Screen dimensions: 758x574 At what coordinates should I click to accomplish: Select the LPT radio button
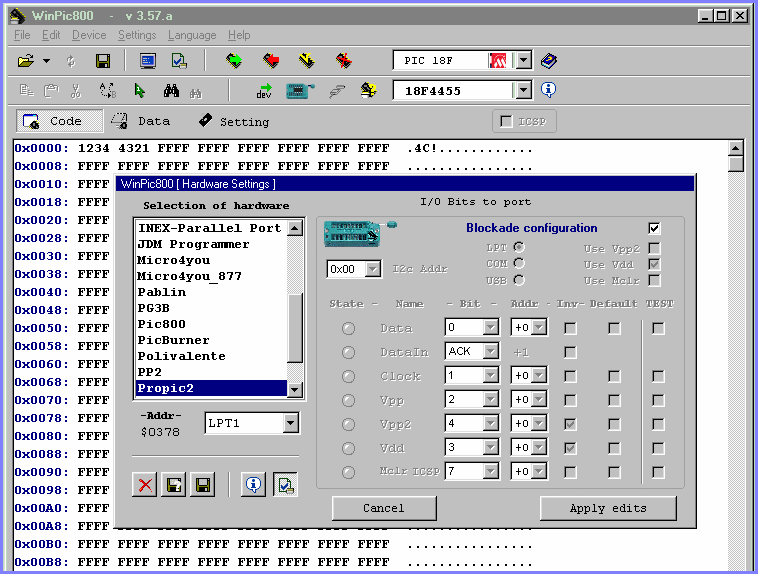(519, 248)
